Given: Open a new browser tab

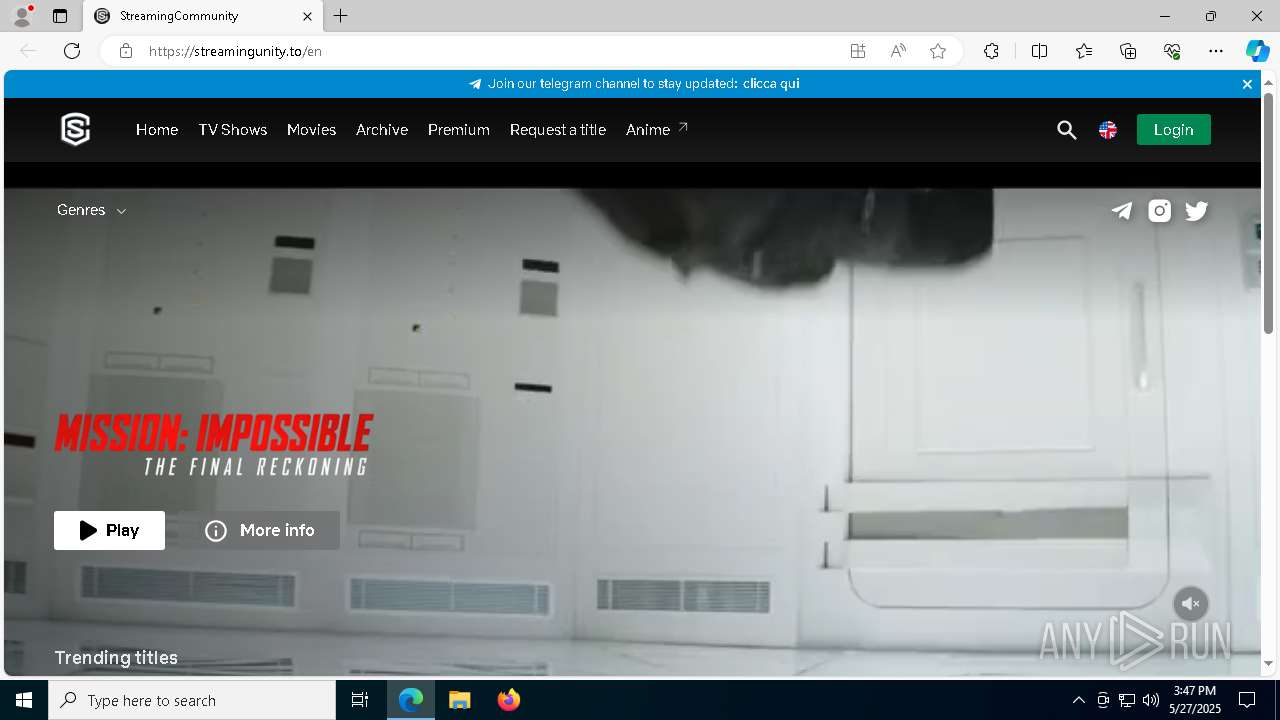Looking at the screenshot, I should click(341, 16).
